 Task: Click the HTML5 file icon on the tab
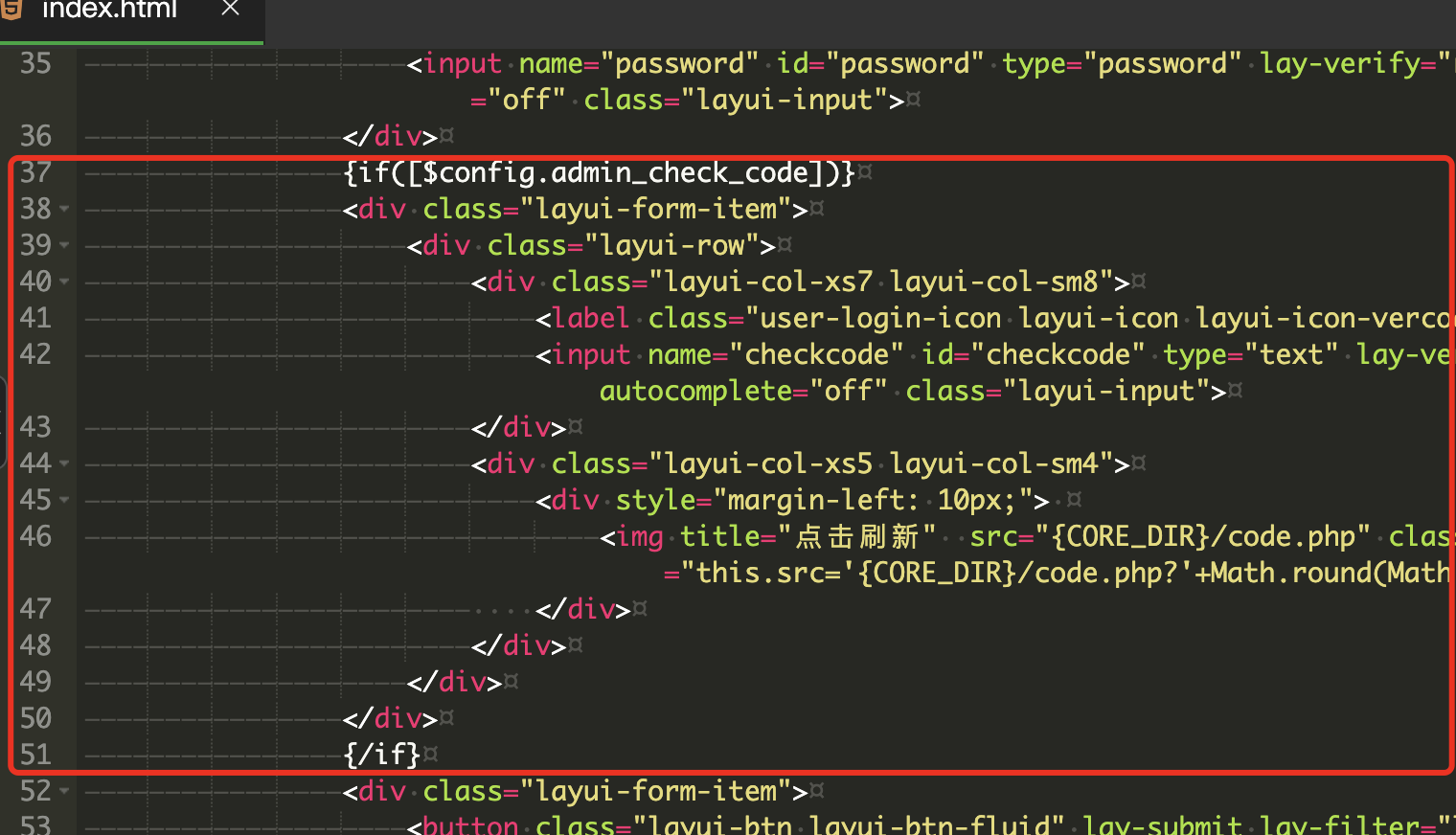(x=11, y=10)
